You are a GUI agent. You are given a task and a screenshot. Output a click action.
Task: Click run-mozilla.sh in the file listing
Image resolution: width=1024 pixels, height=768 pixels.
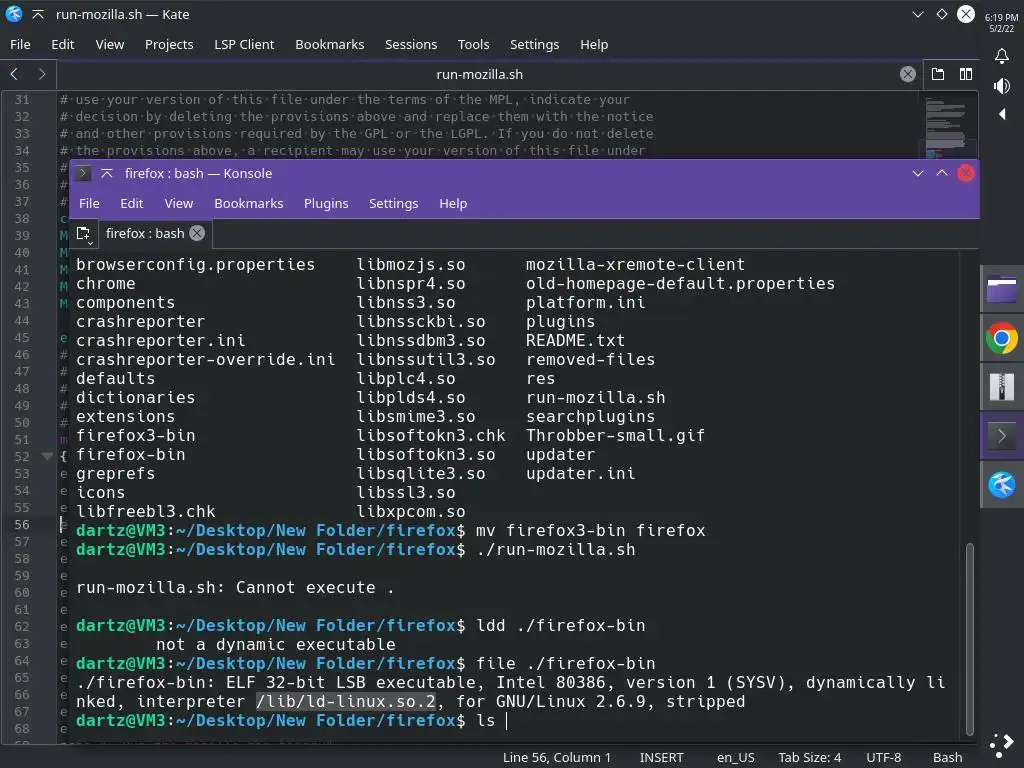pos(596,398)
